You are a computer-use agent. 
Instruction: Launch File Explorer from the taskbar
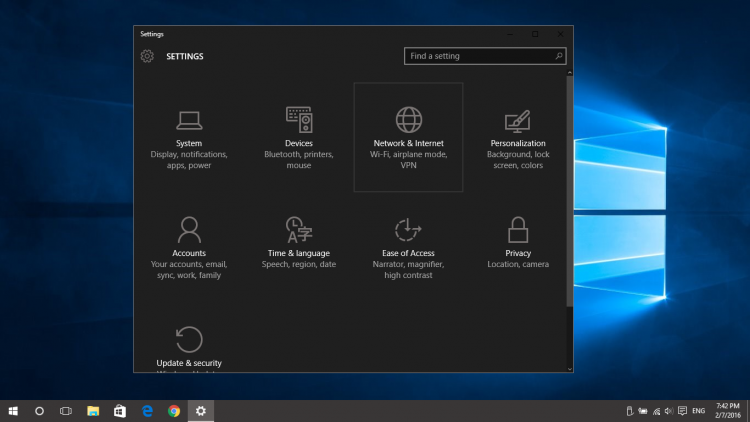(93, 411)
